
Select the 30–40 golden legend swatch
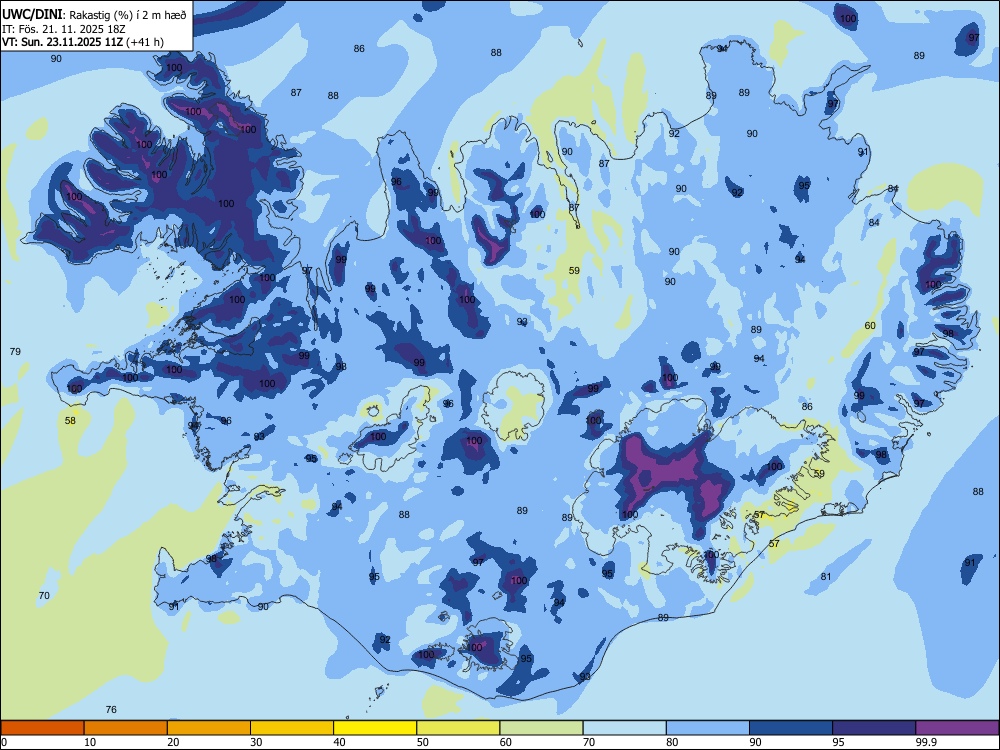(292, 728)
